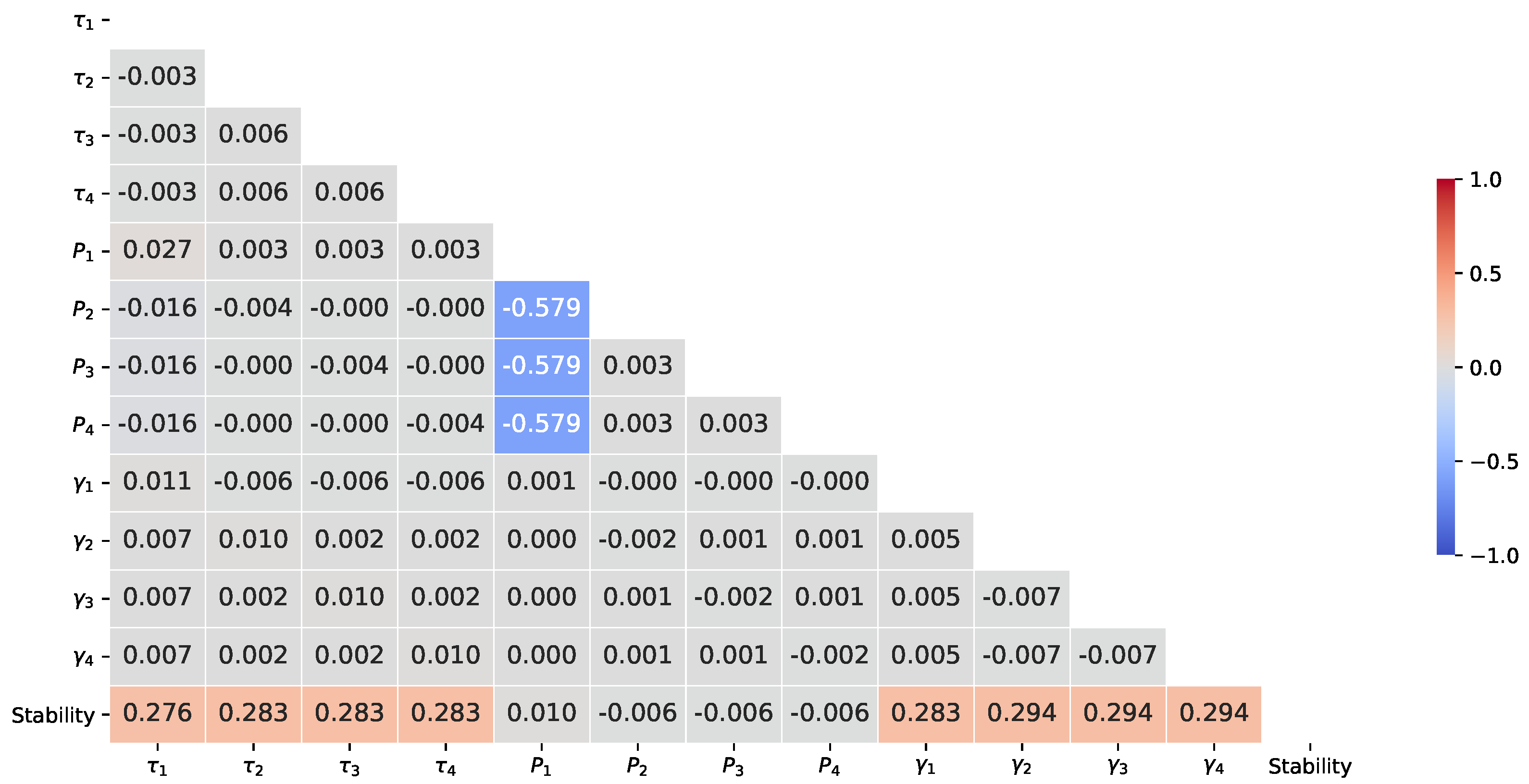Click the τ2 versus τ1 cell showing -0.003

[157, 77]
